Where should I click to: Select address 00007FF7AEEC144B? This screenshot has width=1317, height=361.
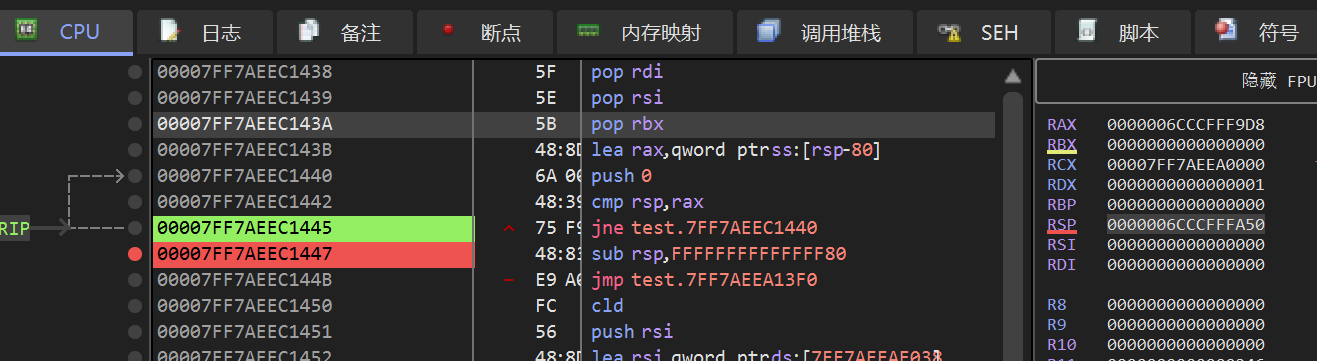click(244, 280)
